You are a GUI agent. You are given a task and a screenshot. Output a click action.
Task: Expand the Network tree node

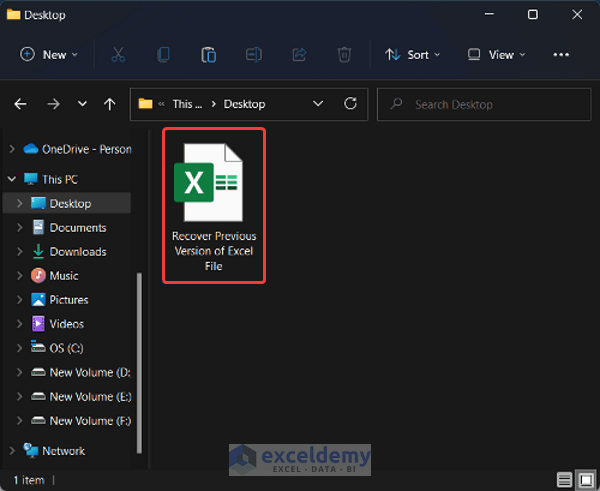point(12,450)
